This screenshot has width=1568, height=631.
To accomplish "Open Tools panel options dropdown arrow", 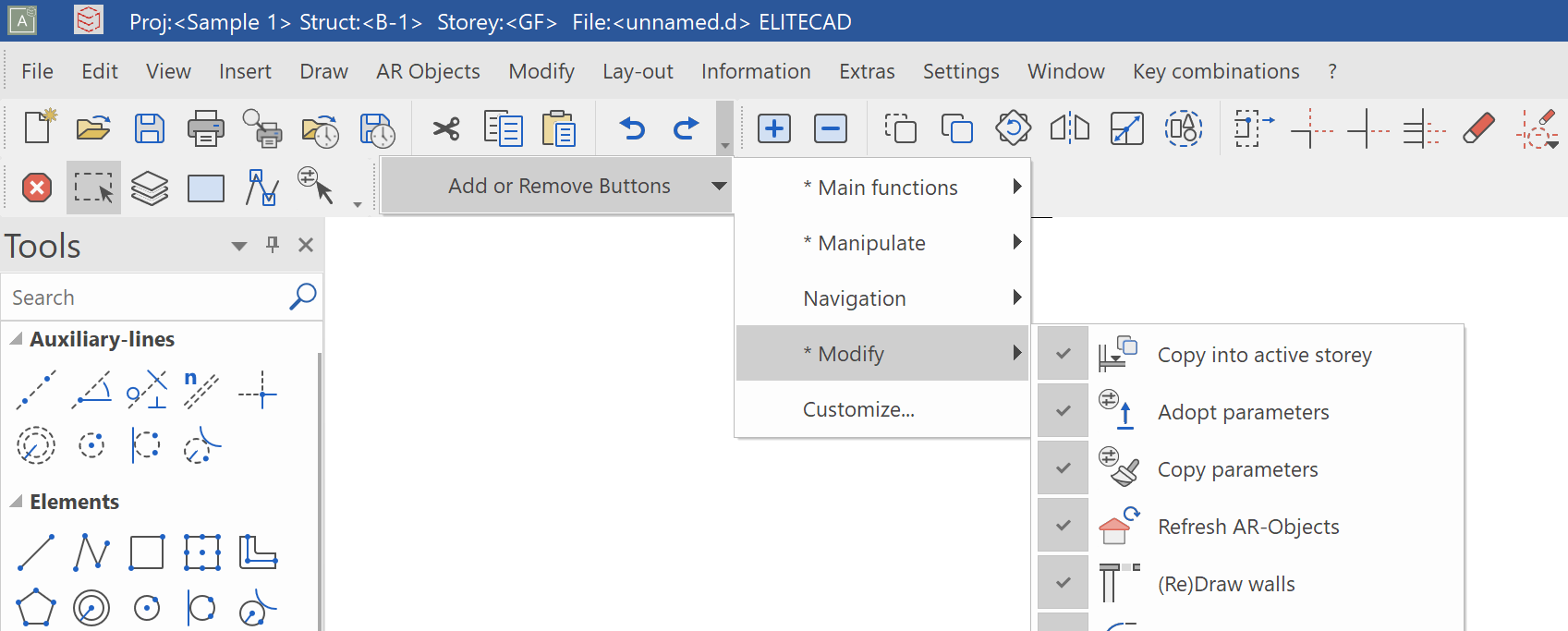I will [239, 246].
